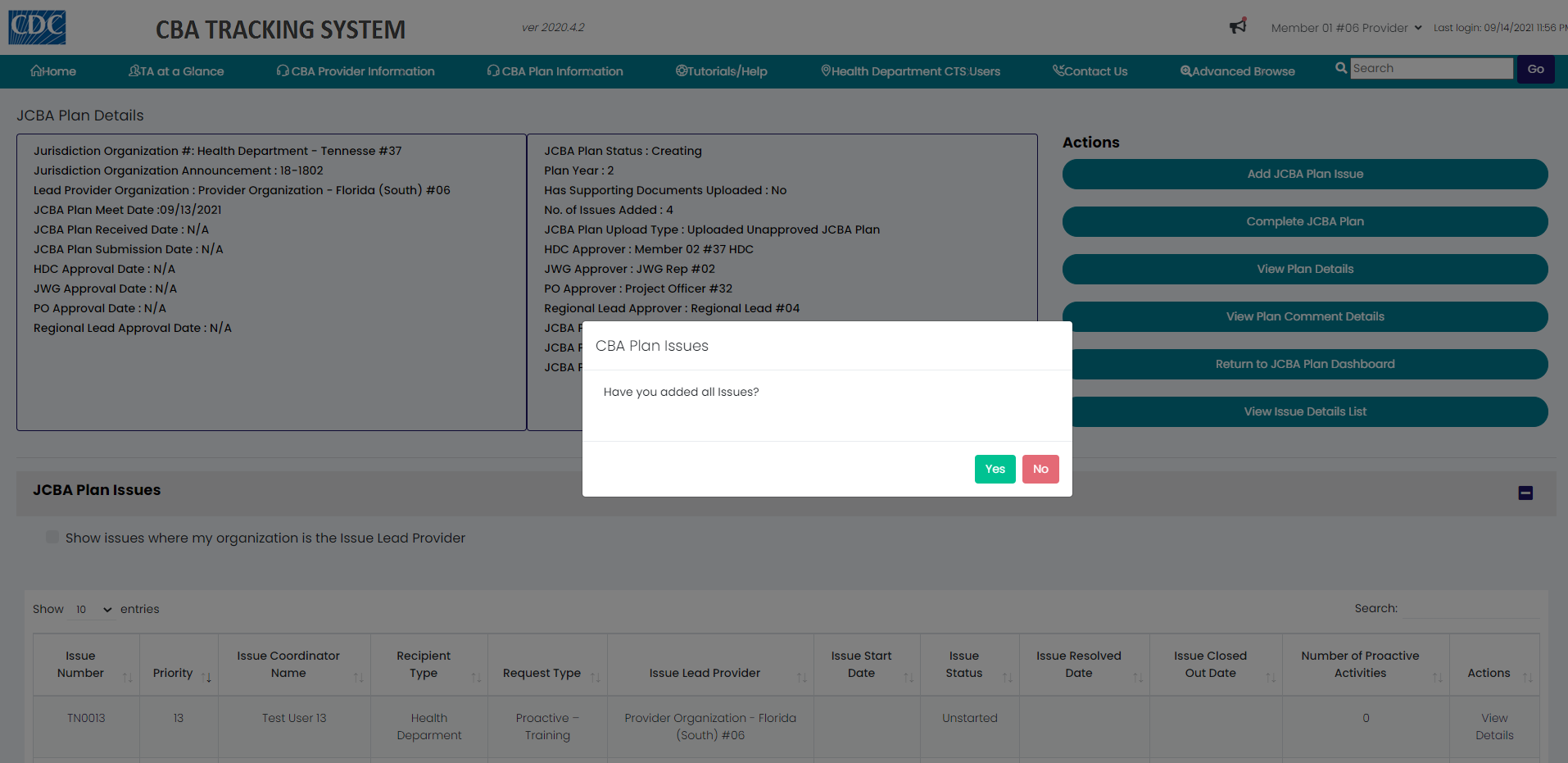The height and width of the screenshot is (763, 1568).
Task: Open CBA Plan Information menu
Action: coord(555,71)
